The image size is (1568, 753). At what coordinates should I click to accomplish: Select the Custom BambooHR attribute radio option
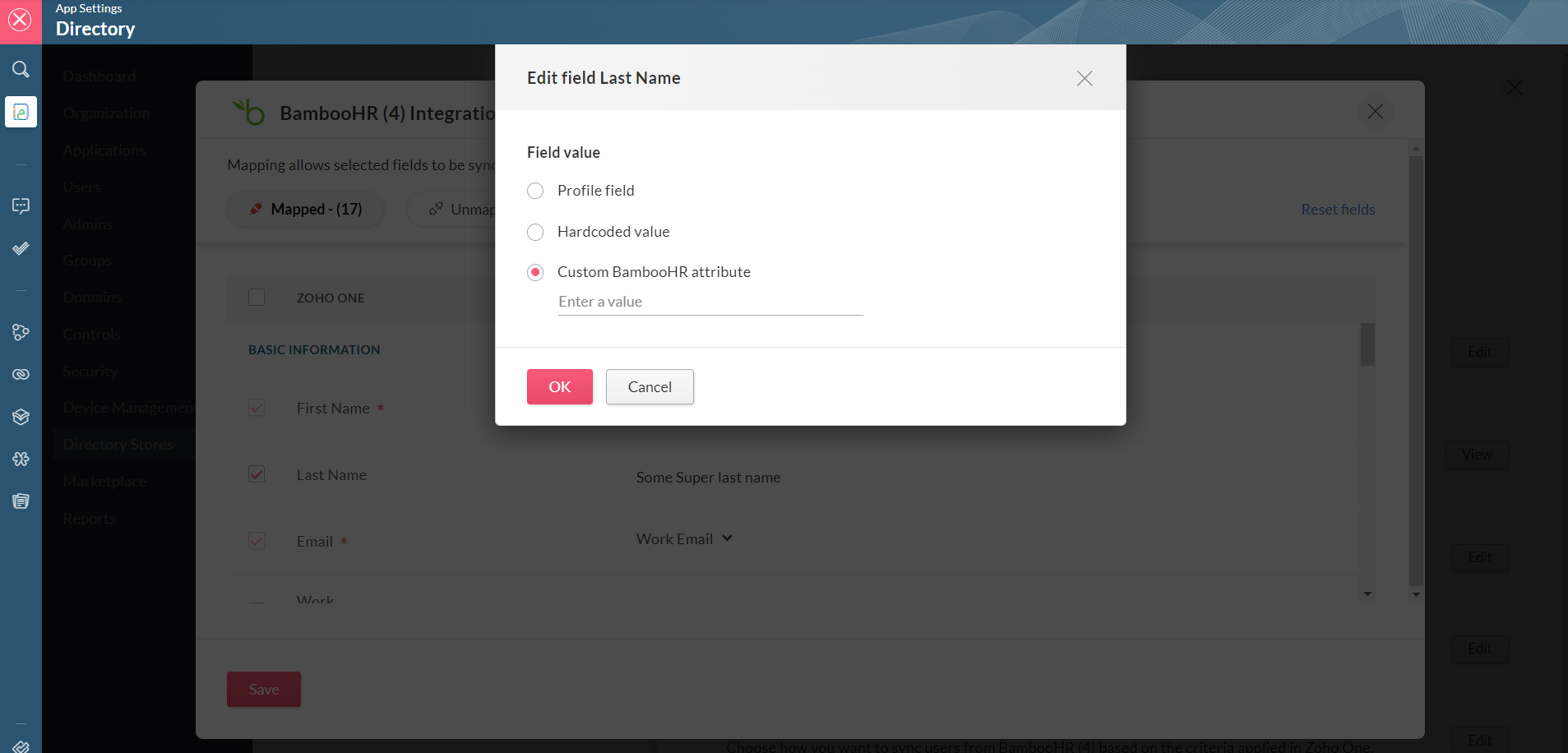pyautogui.click(x=535, y=272)
